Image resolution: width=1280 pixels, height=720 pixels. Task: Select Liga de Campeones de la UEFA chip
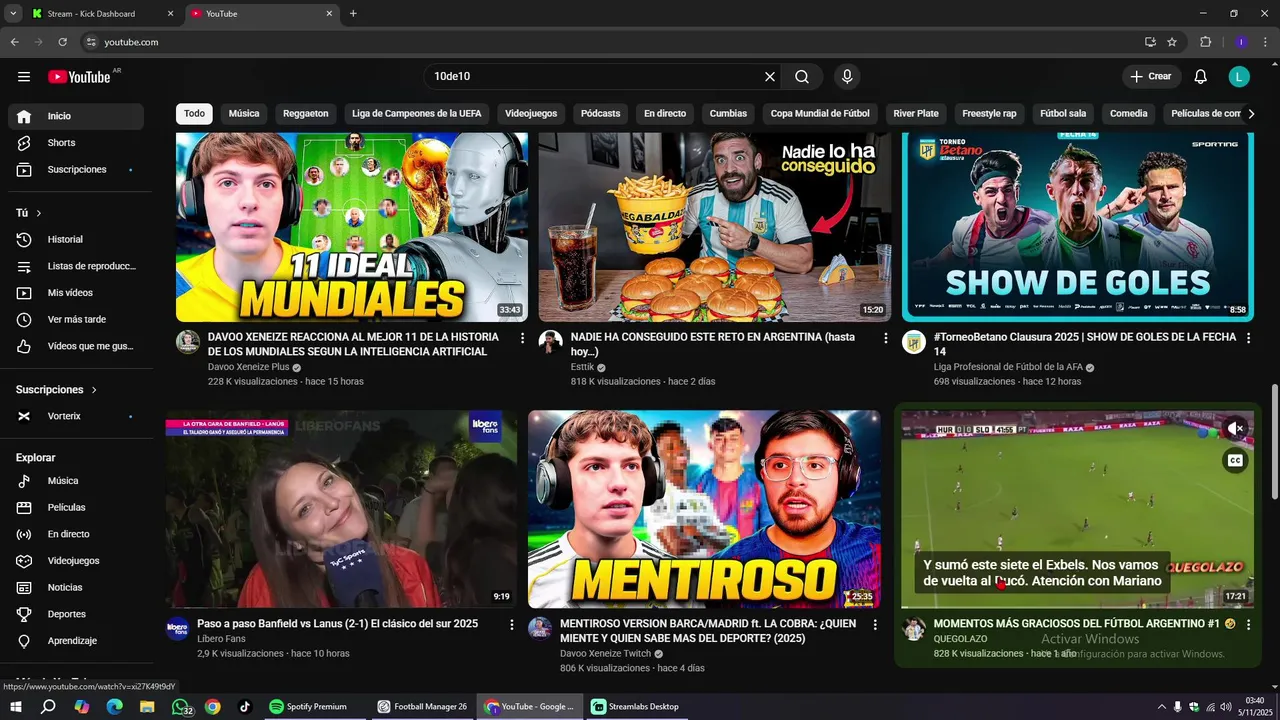417,114
